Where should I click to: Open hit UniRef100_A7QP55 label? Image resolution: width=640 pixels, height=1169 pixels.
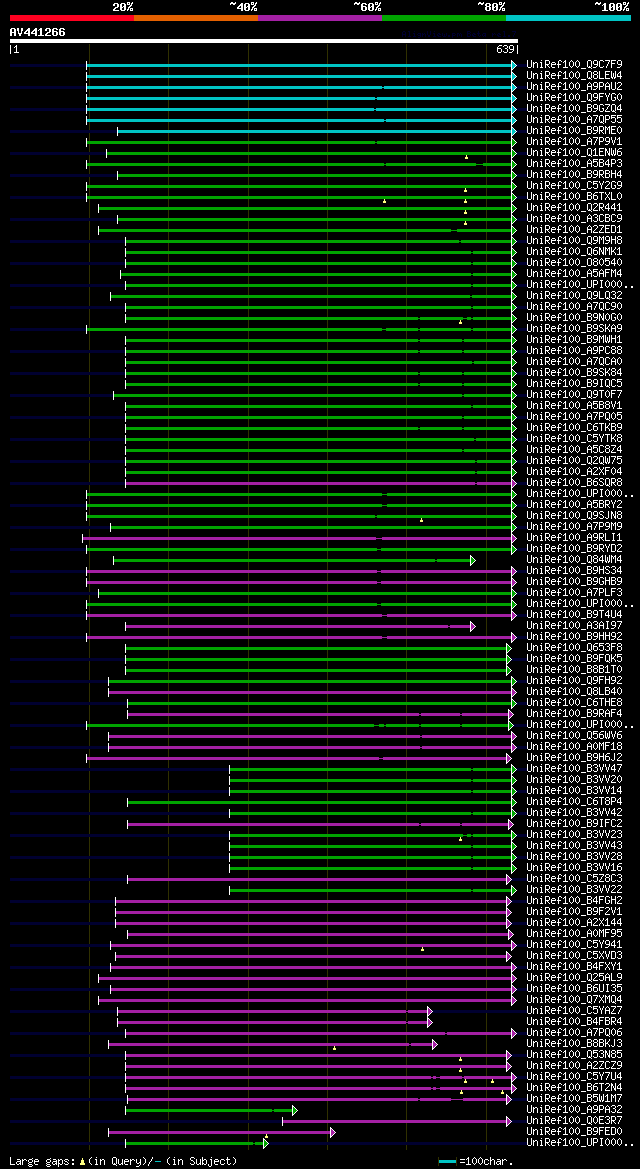(x=574, y=120)
